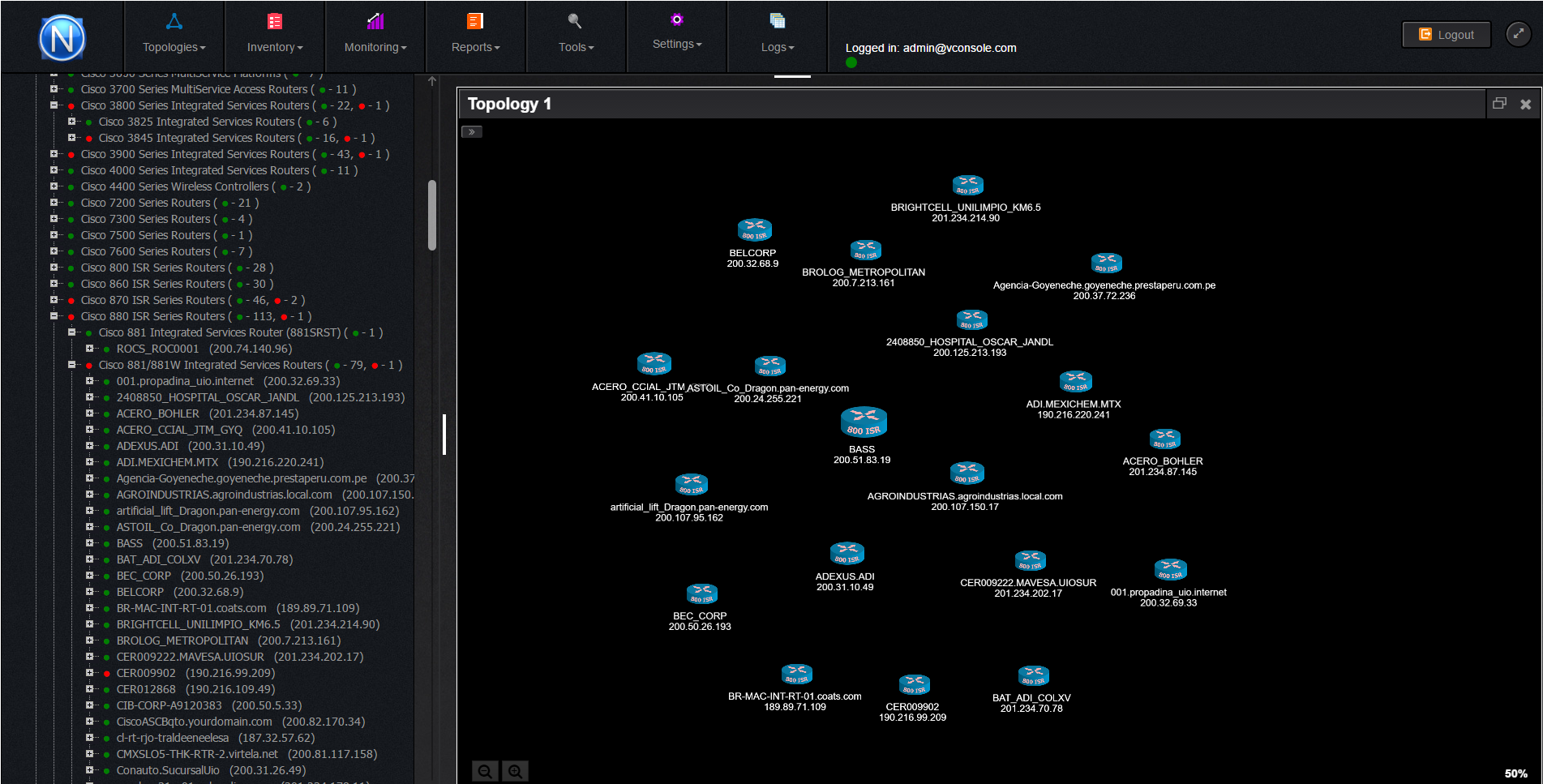Select the BRIGHTCELL_UNILIMPIO_KM6.5 router icon

967,186
